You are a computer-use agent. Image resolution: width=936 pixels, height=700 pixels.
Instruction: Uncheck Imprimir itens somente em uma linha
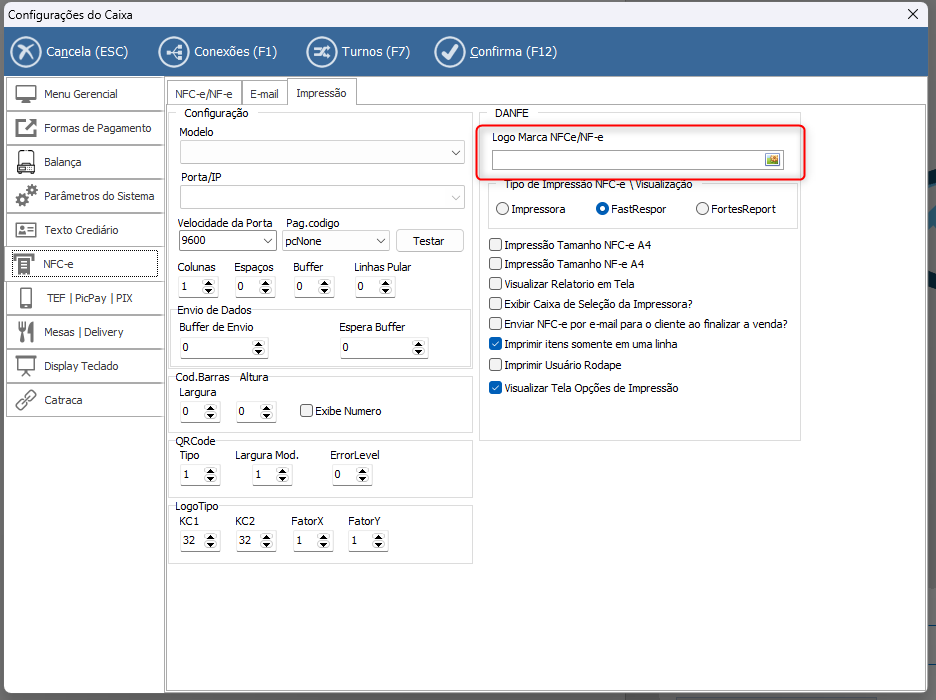(x=495, y=344)
